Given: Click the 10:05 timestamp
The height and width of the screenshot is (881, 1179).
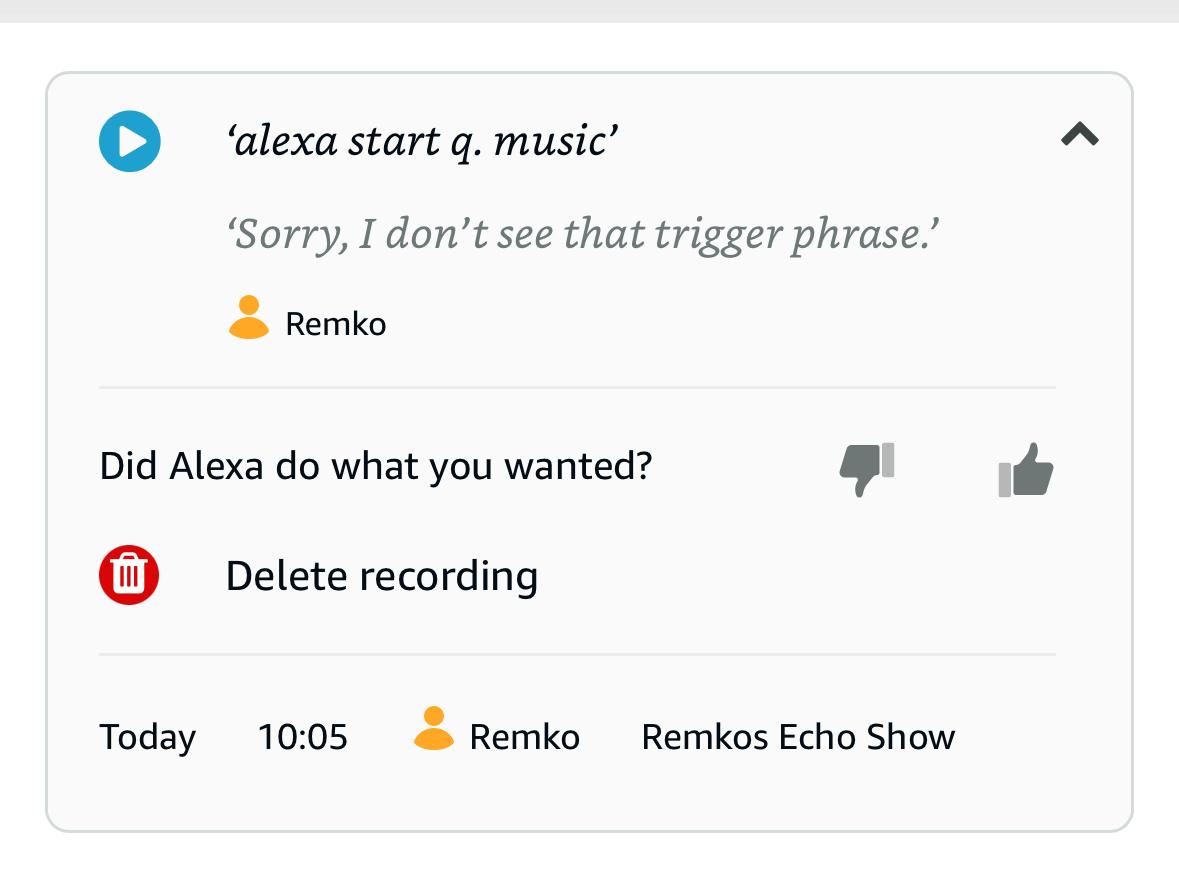Looking at the screenshot, I should click(303, 737).
